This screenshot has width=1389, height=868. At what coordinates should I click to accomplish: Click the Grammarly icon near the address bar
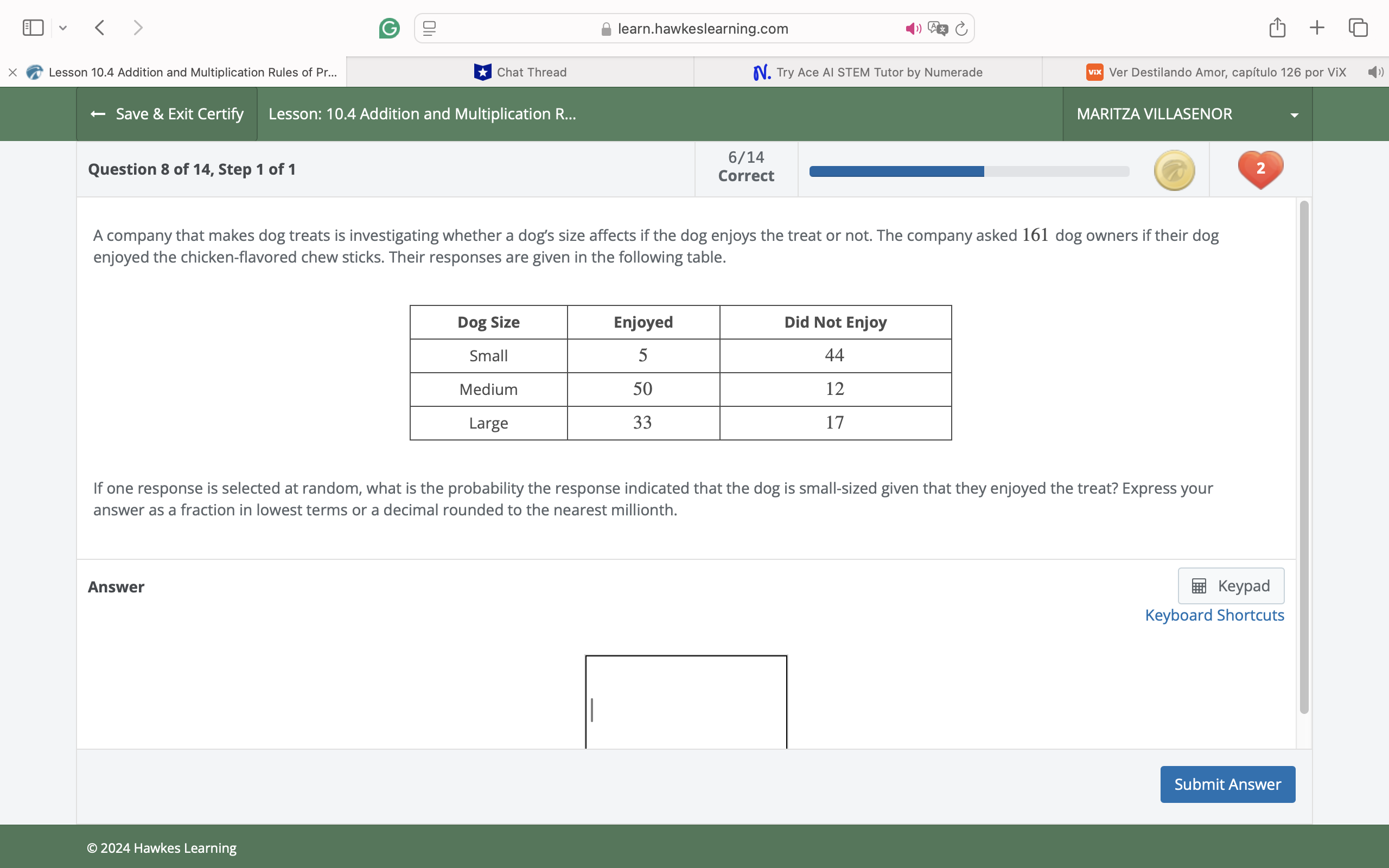click(389, 28)
